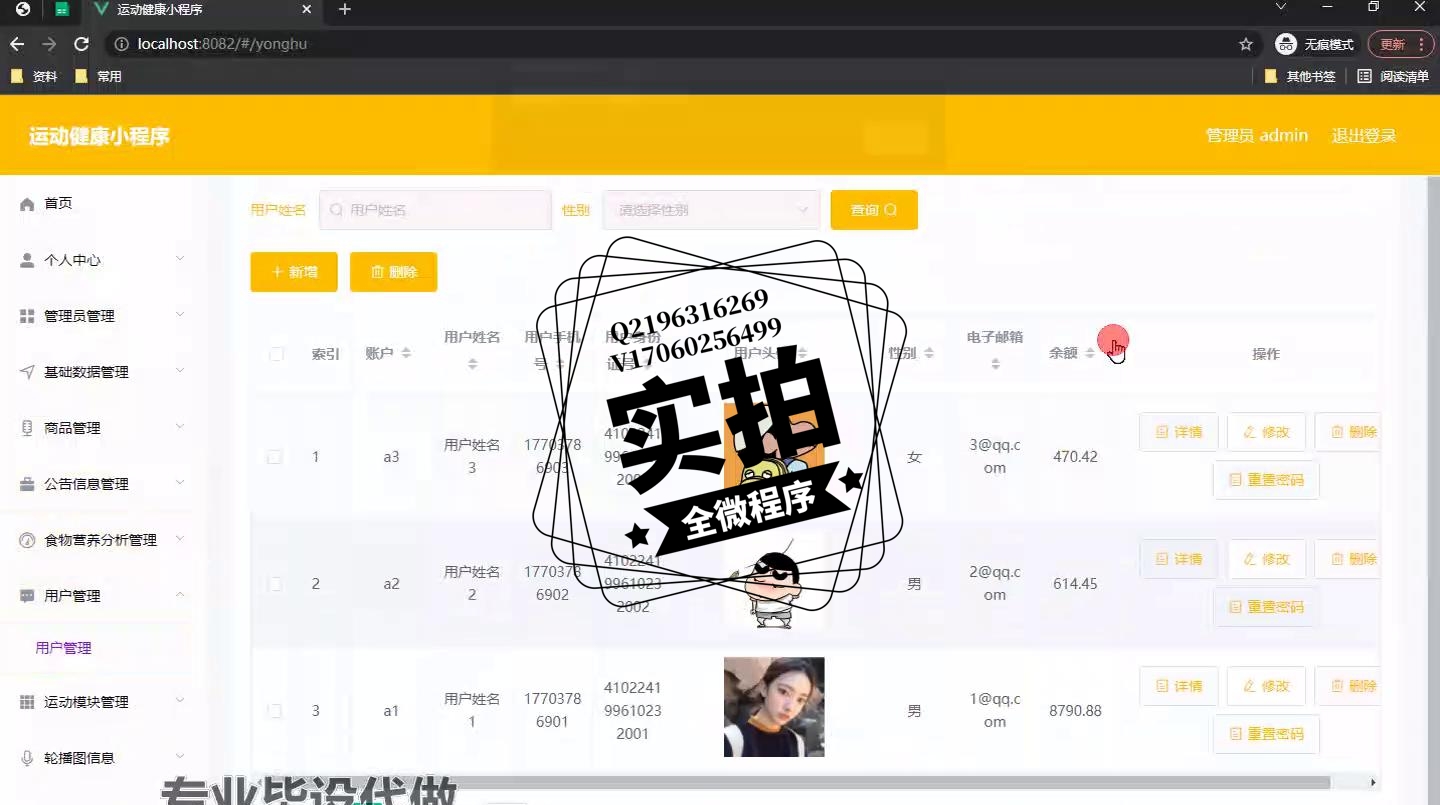Viewport: 1440px width, 805px height.
Task: Open the 资料 bookmark folder
Action: tap(34, 76)
